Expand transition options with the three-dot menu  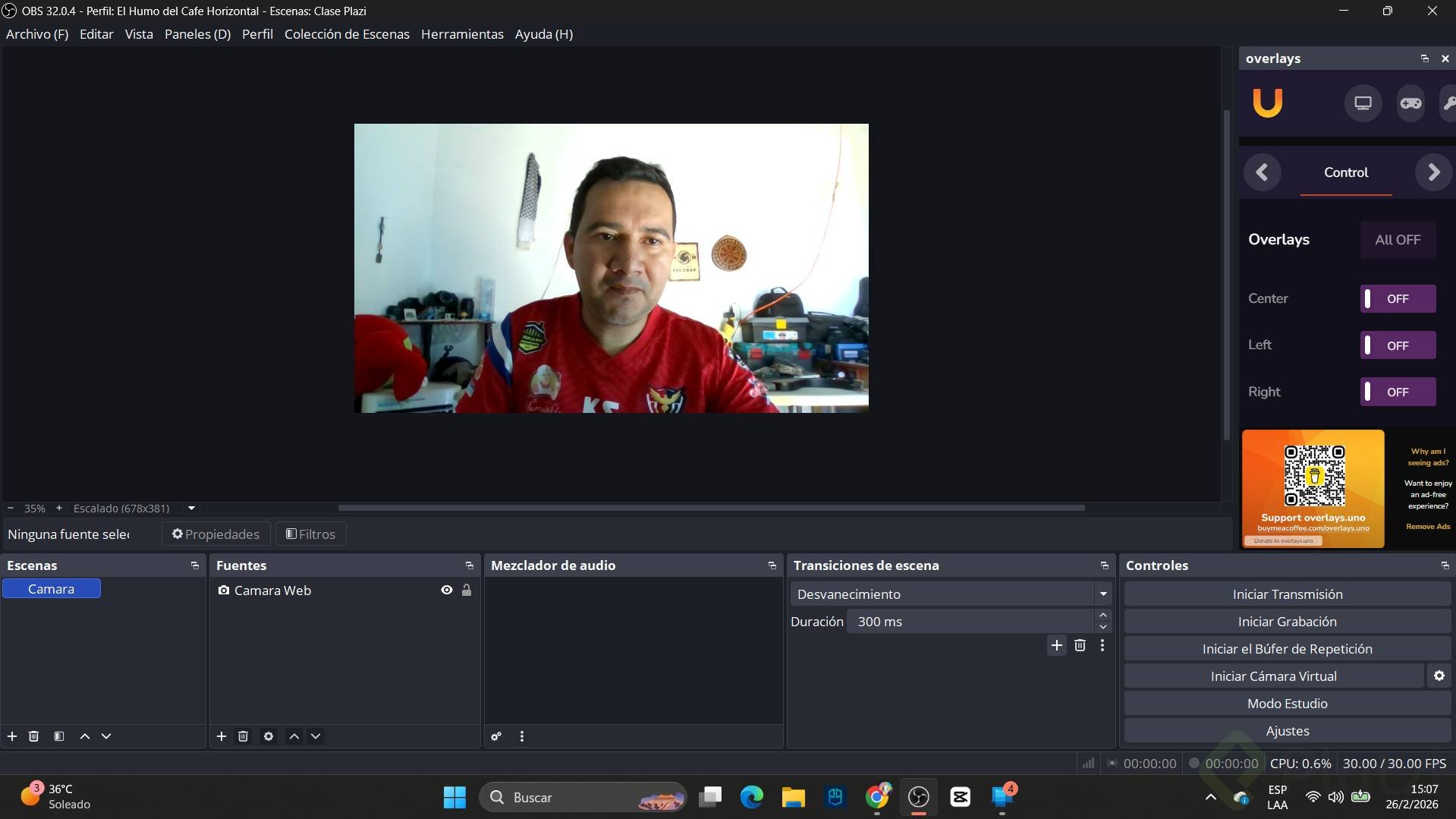point(1102,645)
